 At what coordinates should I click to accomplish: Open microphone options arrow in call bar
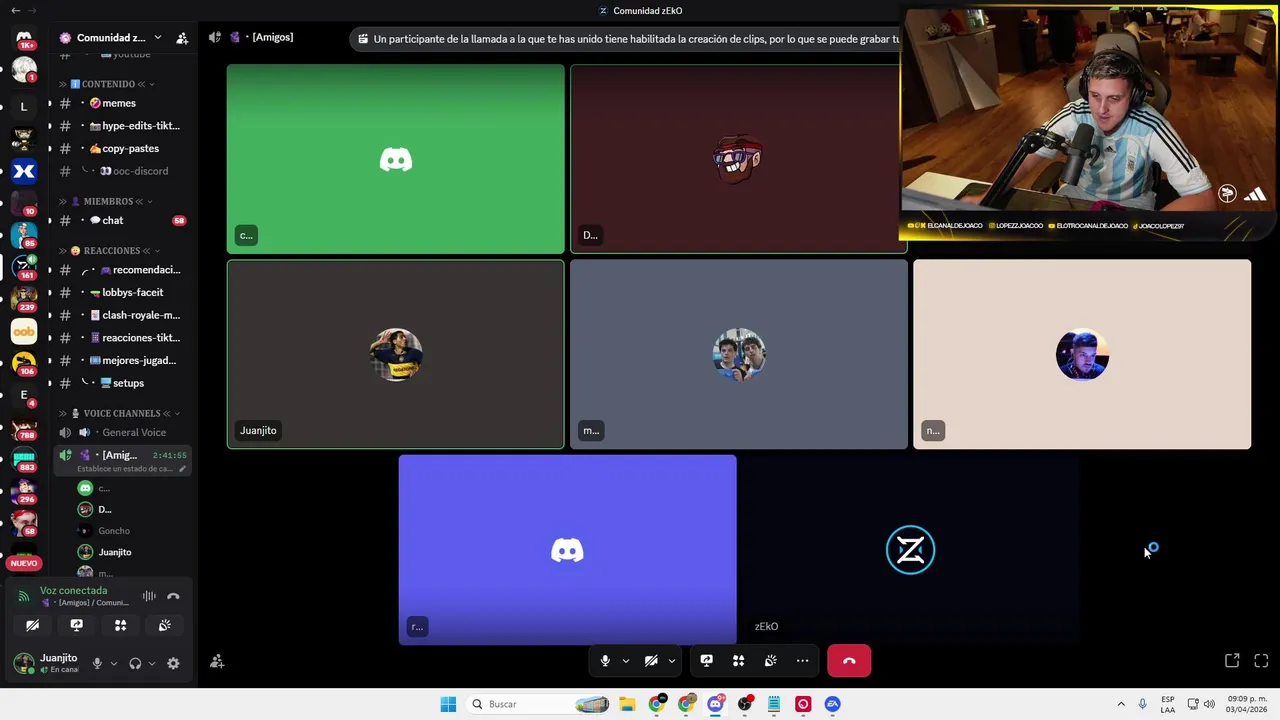tap(626, 661)
